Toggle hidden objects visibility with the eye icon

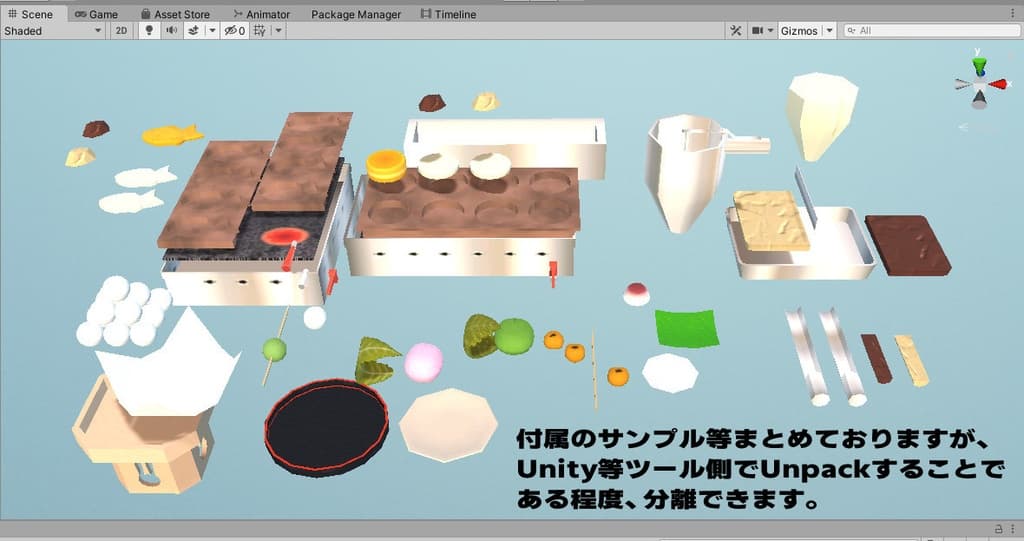pos(234,31)
